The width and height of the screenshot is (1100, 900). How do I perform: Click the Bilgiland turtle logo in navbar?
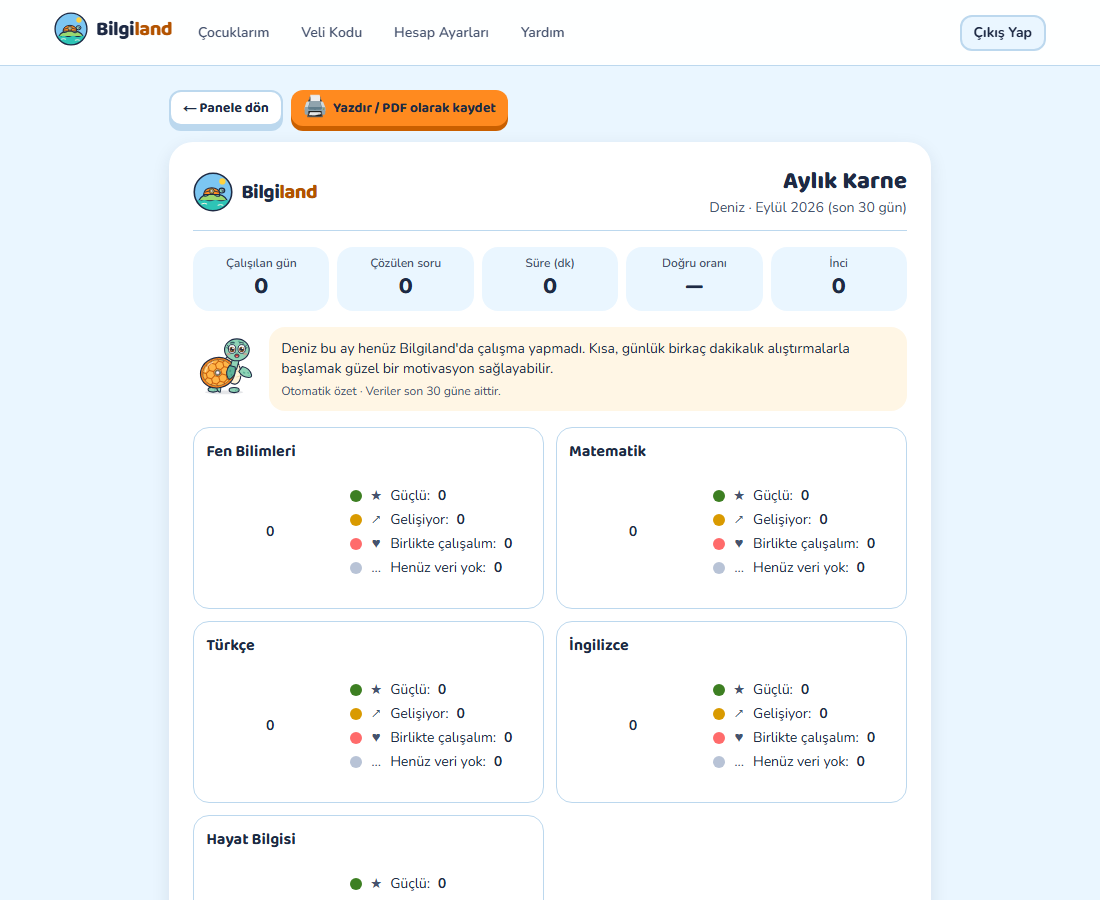pos(71,29)
